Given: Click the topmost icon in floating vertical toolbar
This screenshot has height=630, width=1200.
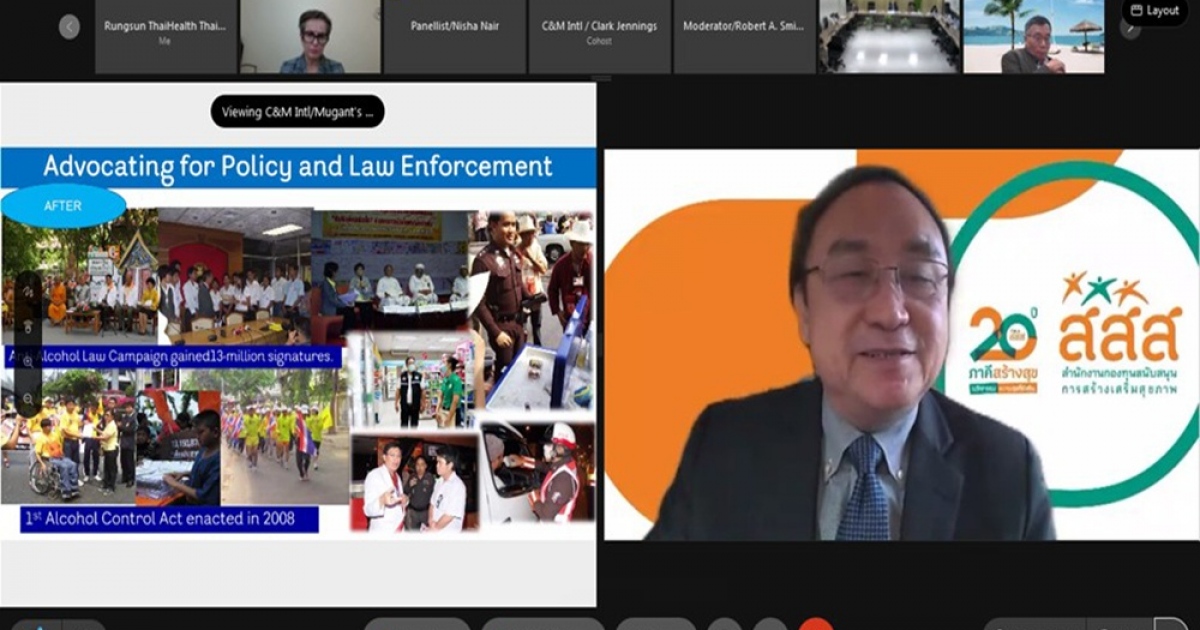Looking at the screenshot, I should pos(27,291).
